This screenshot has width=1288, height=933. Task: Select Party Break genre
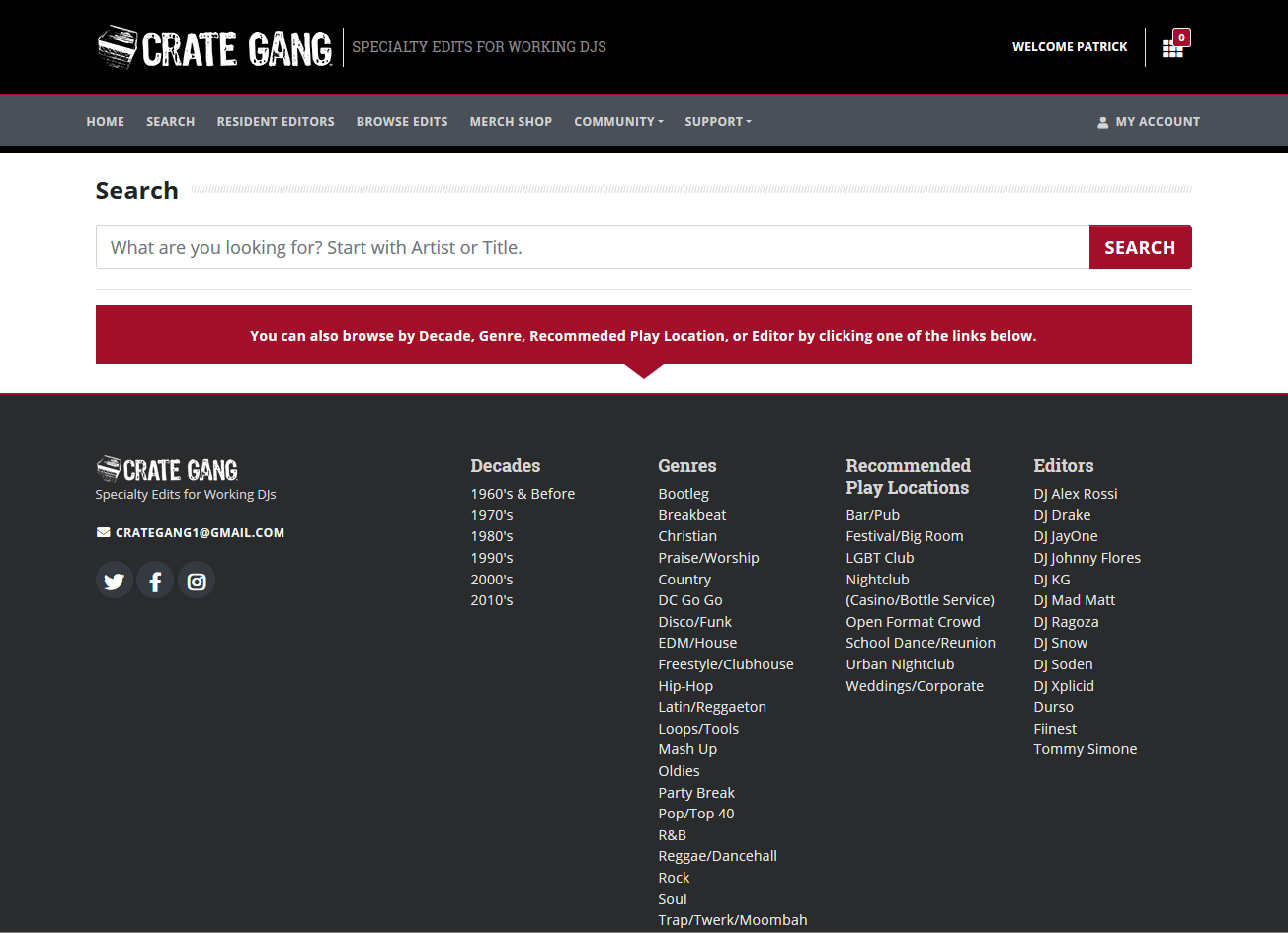coord(696,793)
